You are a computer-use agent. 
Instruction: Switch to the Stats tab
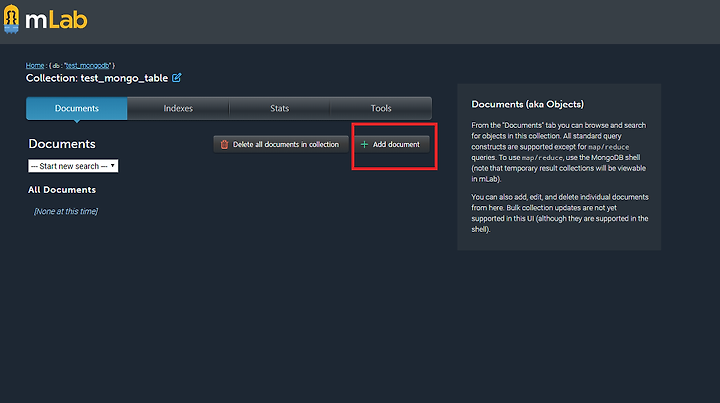[x=280, y=108]
